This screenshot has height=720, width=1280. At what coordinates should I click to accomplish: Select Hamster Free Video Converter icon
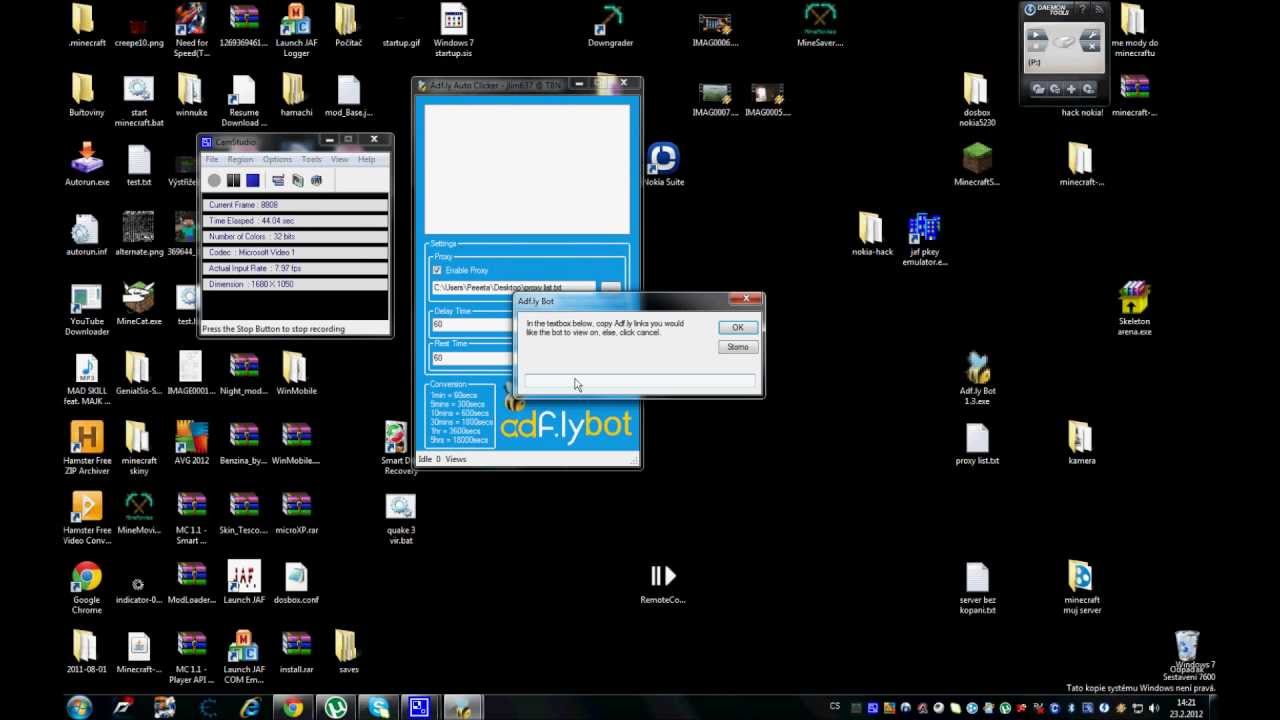coord(87,518)
